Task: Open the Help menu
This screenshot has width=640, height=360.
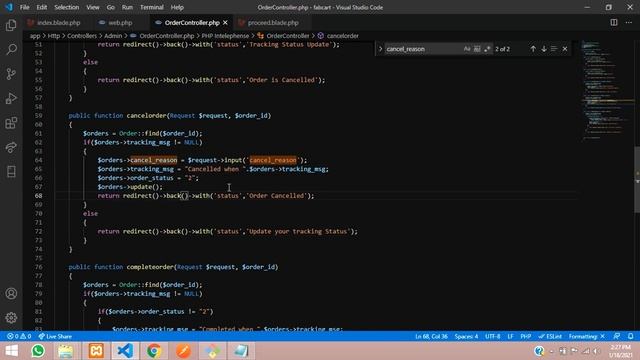Action: (x=177, y=7)
